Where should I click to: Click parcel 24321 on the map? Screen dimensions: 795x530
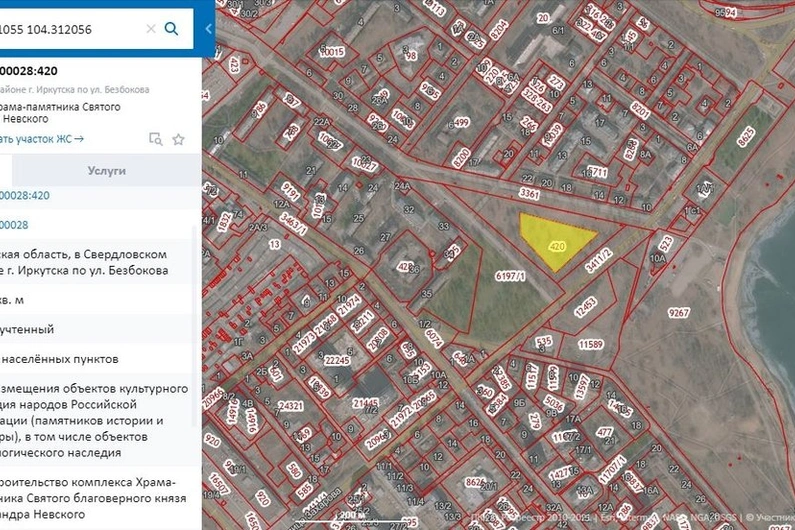point(291,406)
